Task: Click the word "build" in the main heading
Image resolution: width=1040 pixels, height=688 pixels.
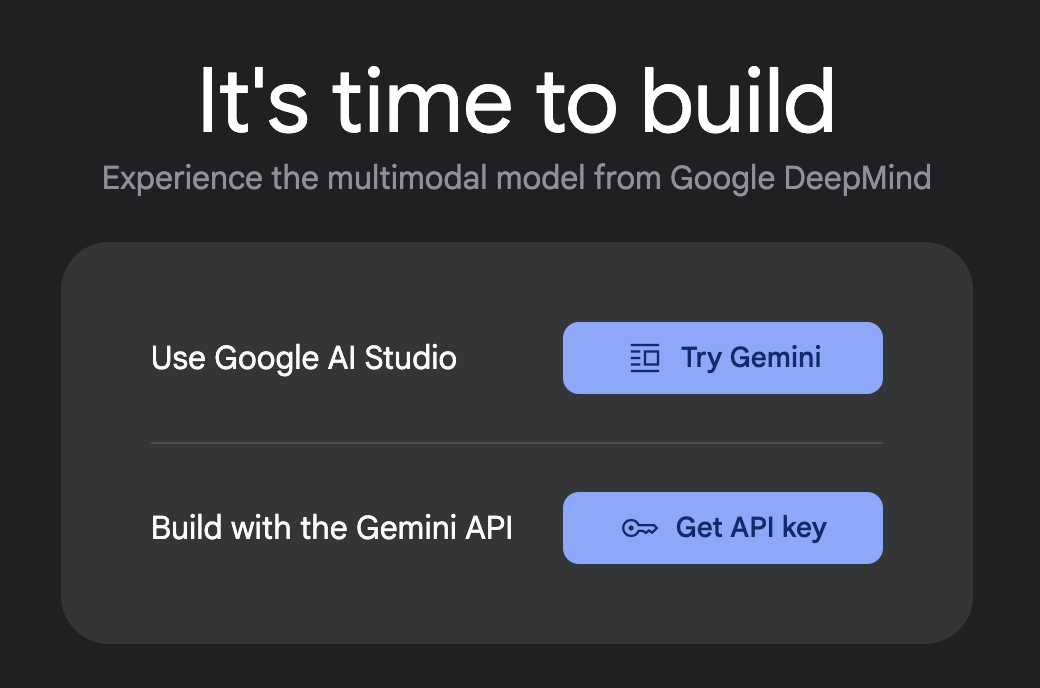Action: (738, 101)
